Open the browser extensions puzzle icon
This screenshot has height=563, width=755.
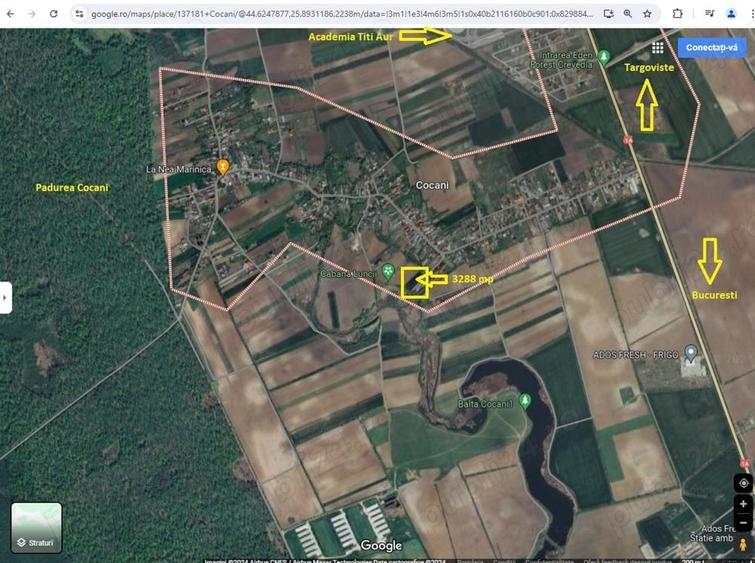pyautogui.click(x=677, y=14)
